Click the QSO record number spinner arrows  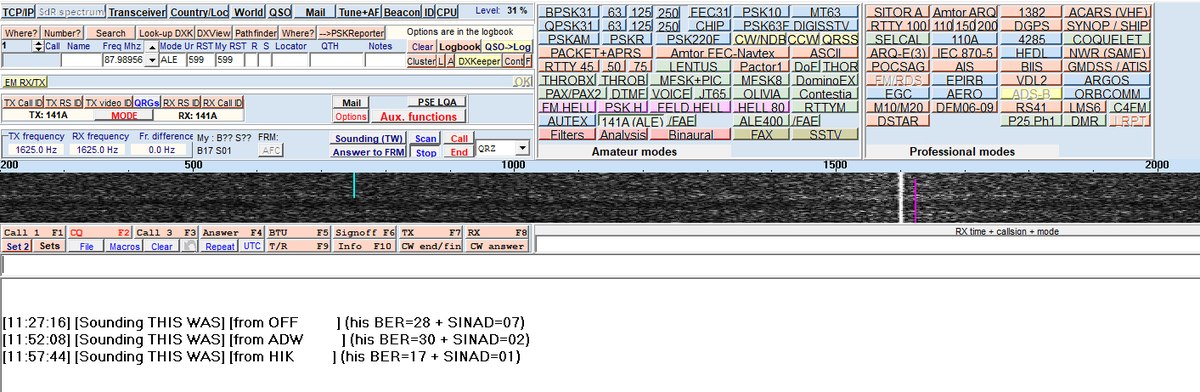pyautogui.click(x=37, y=46)
